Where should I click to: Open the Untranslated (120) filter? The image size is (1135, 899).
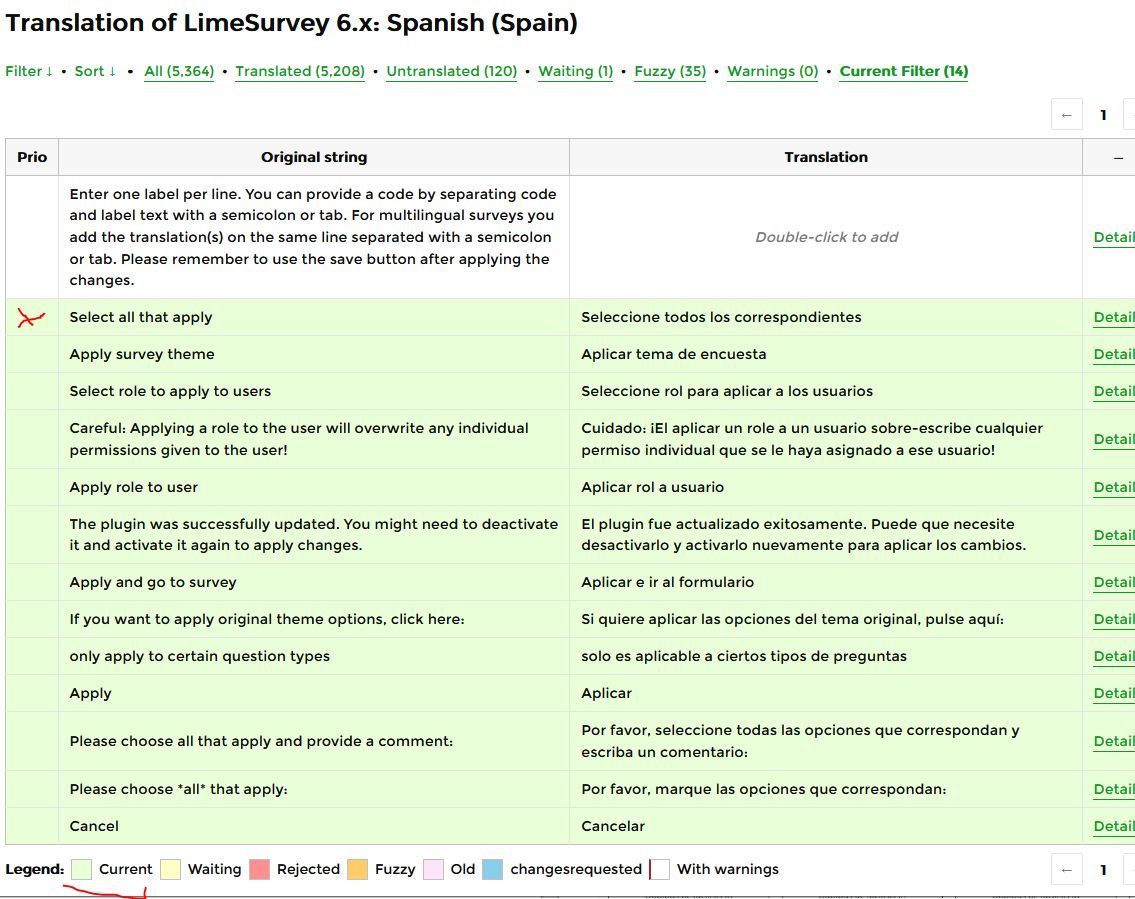point(451,71)
